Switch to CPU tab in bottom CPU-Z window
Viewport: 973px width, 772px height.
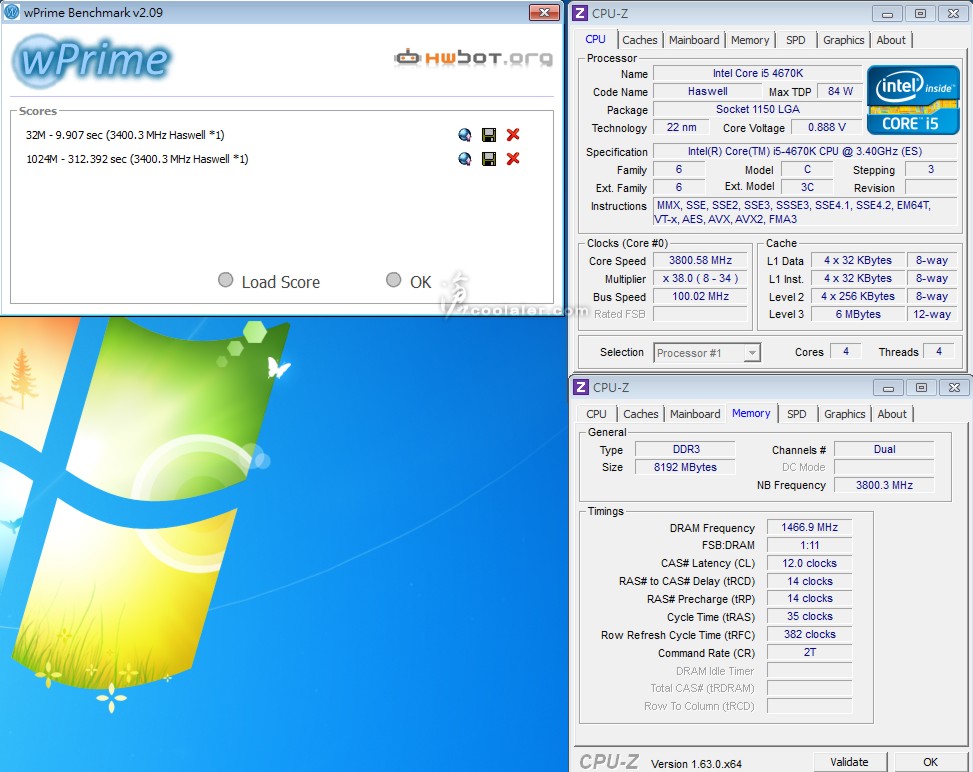[x=596, y=414]
